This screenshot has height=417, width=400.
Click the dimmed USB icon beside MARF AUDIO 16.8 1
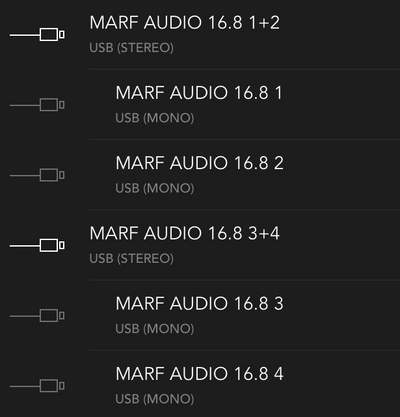(37, 105)
